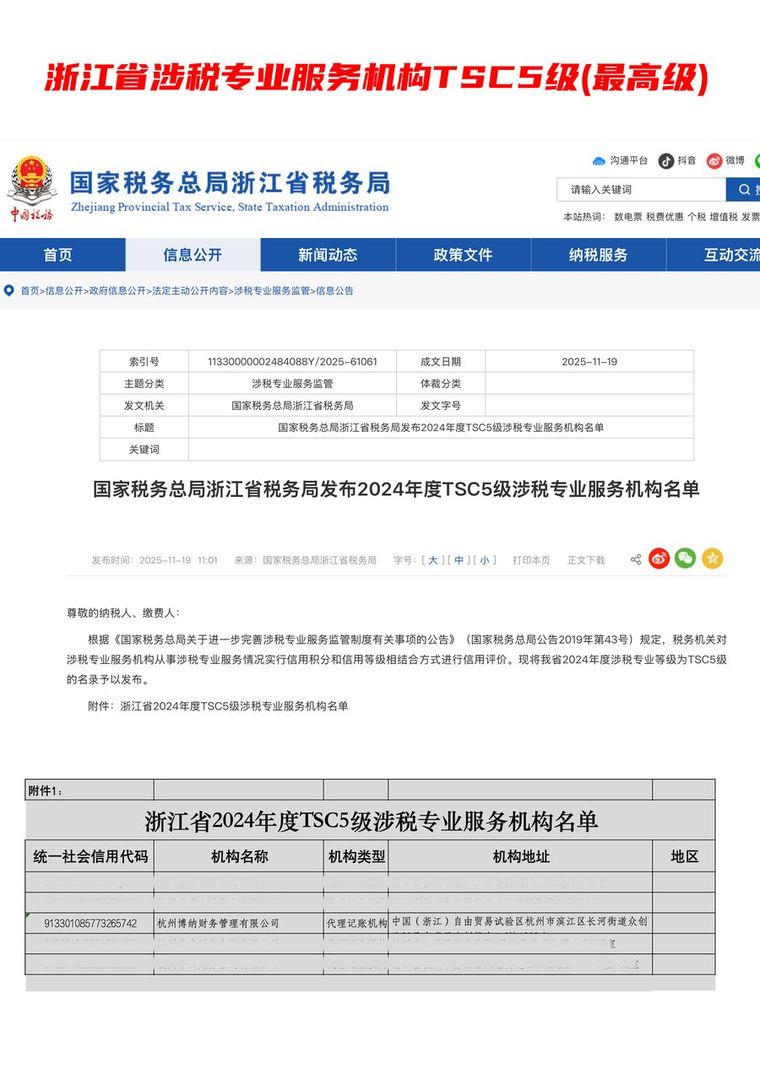Click the spreadsheet title 浙江省2024年度TSC5级涉税专业服务机构名单
The width and height of the screenshot is (760, 1074).
(371, 821)
